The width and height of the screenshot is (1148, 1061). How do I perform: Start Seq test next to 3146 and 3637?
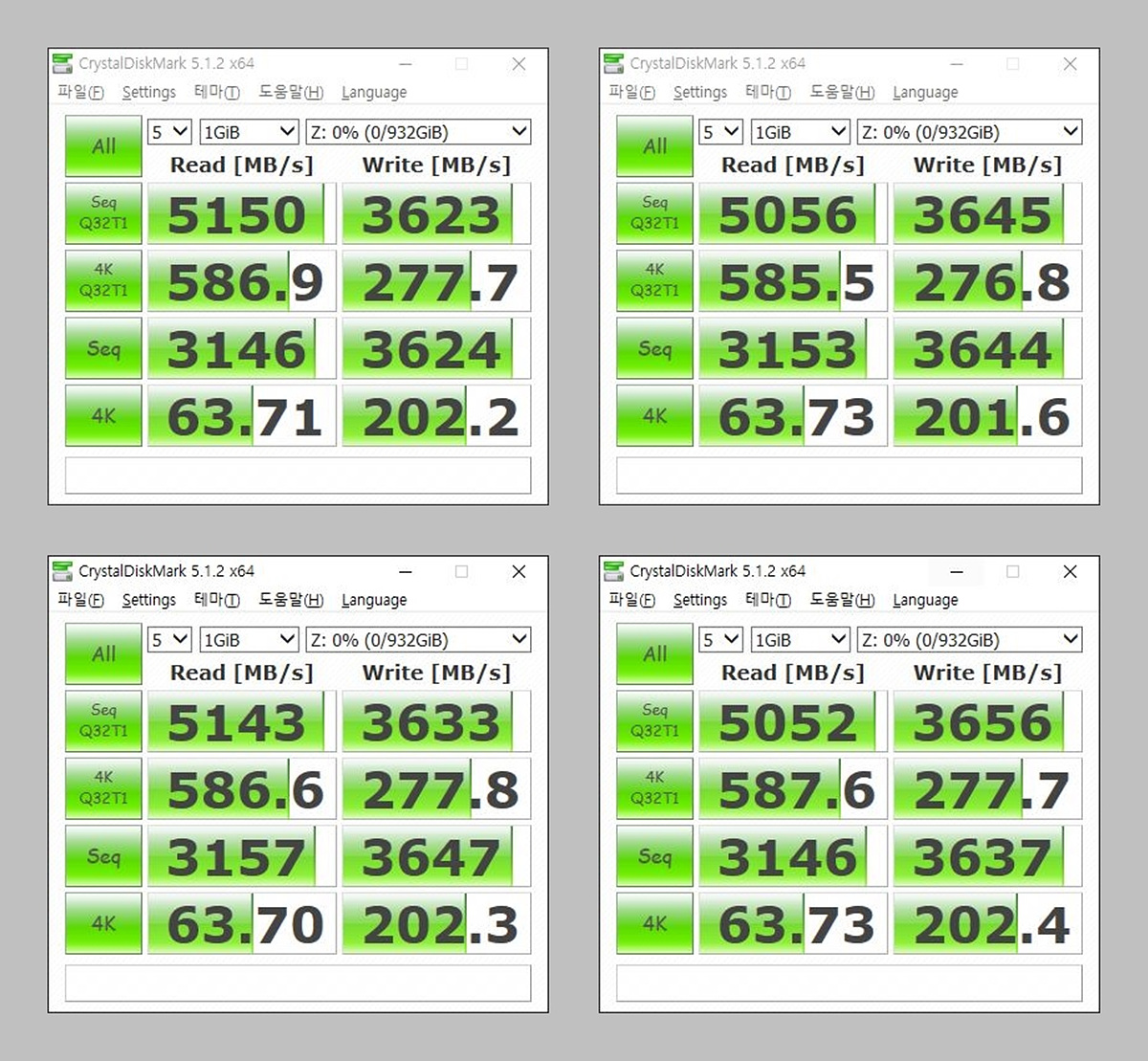coord(654,856)
